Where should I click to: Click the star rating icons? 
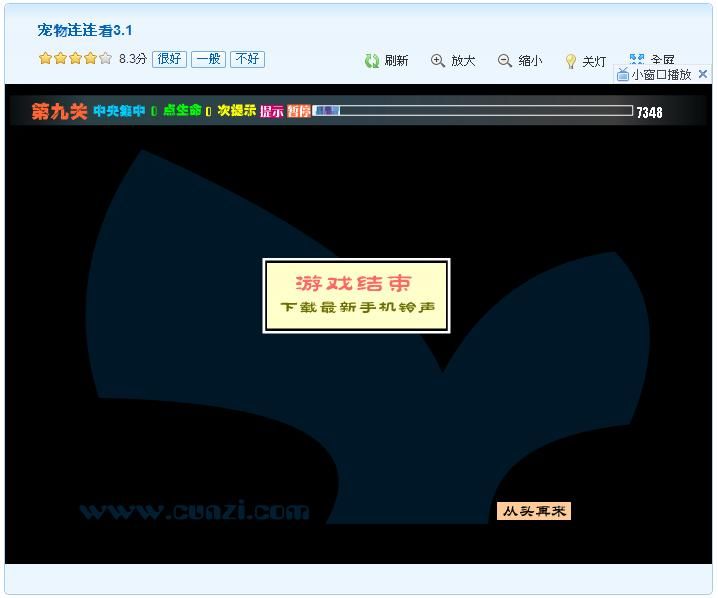75,59
